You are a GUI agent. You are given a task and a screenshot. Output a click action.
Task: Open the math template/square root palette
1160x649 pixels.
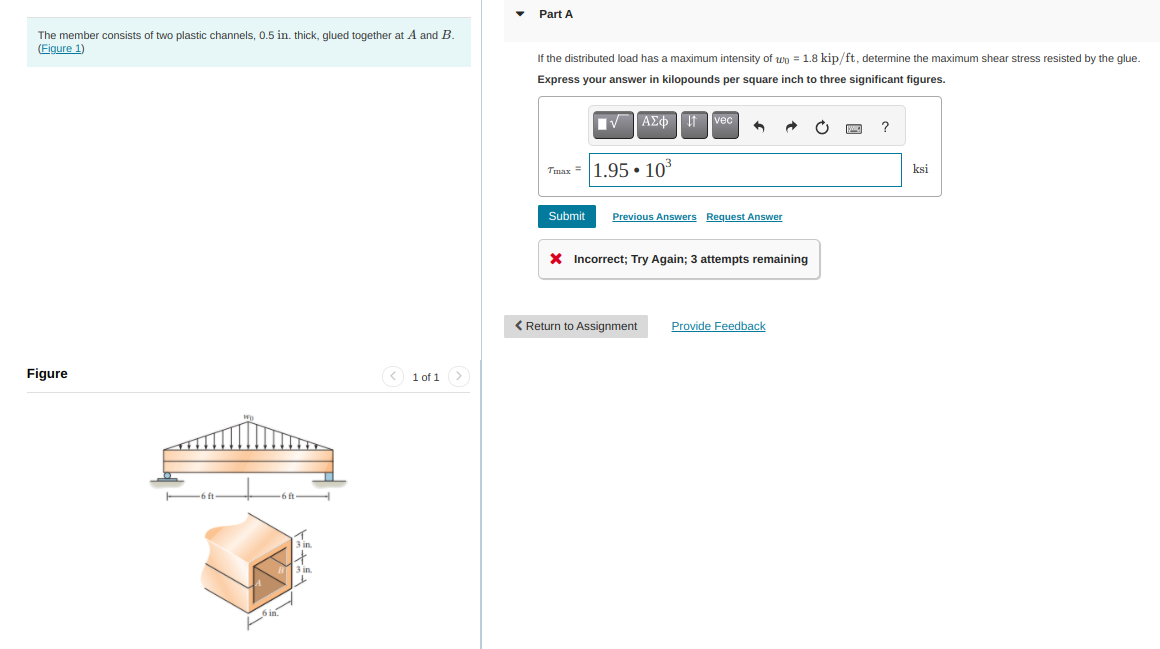click(613, 124)
